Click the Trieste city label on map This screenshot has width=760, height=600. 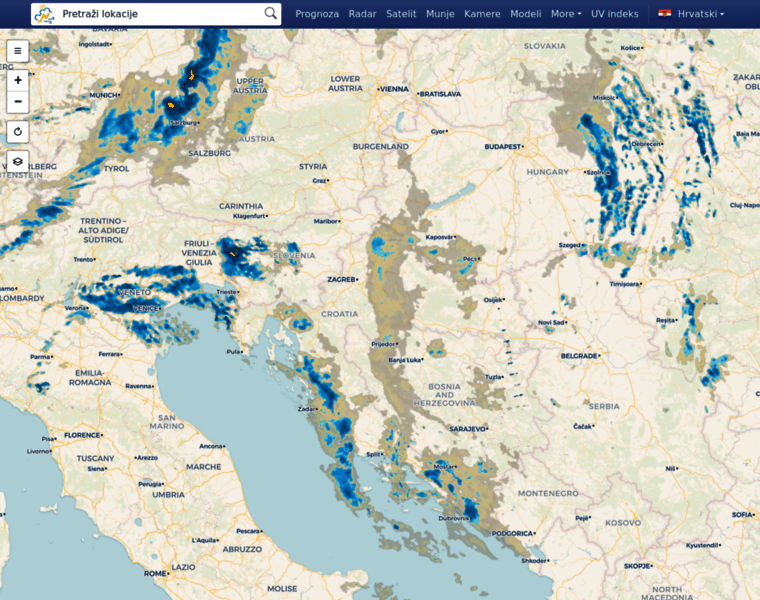point(226,292)
